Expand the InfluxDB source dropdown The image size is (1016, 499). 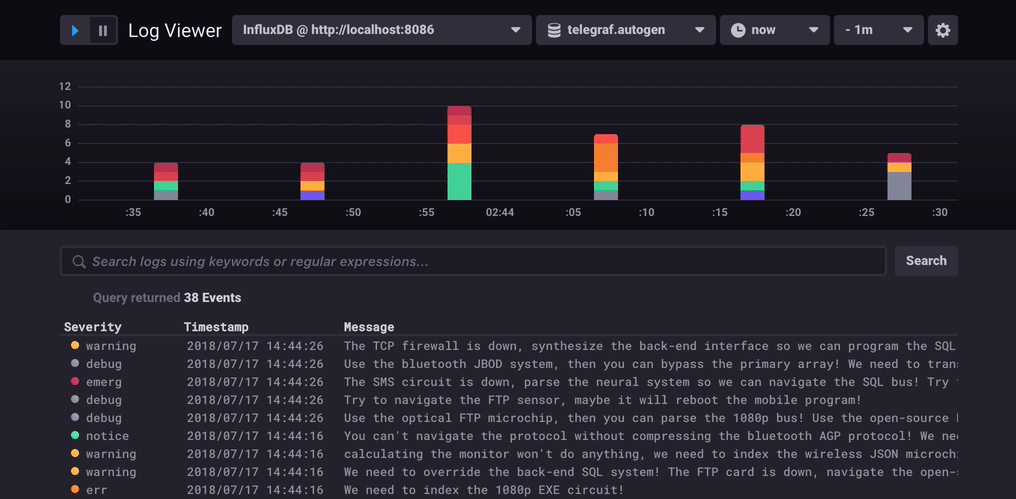(x=381, y=30)
